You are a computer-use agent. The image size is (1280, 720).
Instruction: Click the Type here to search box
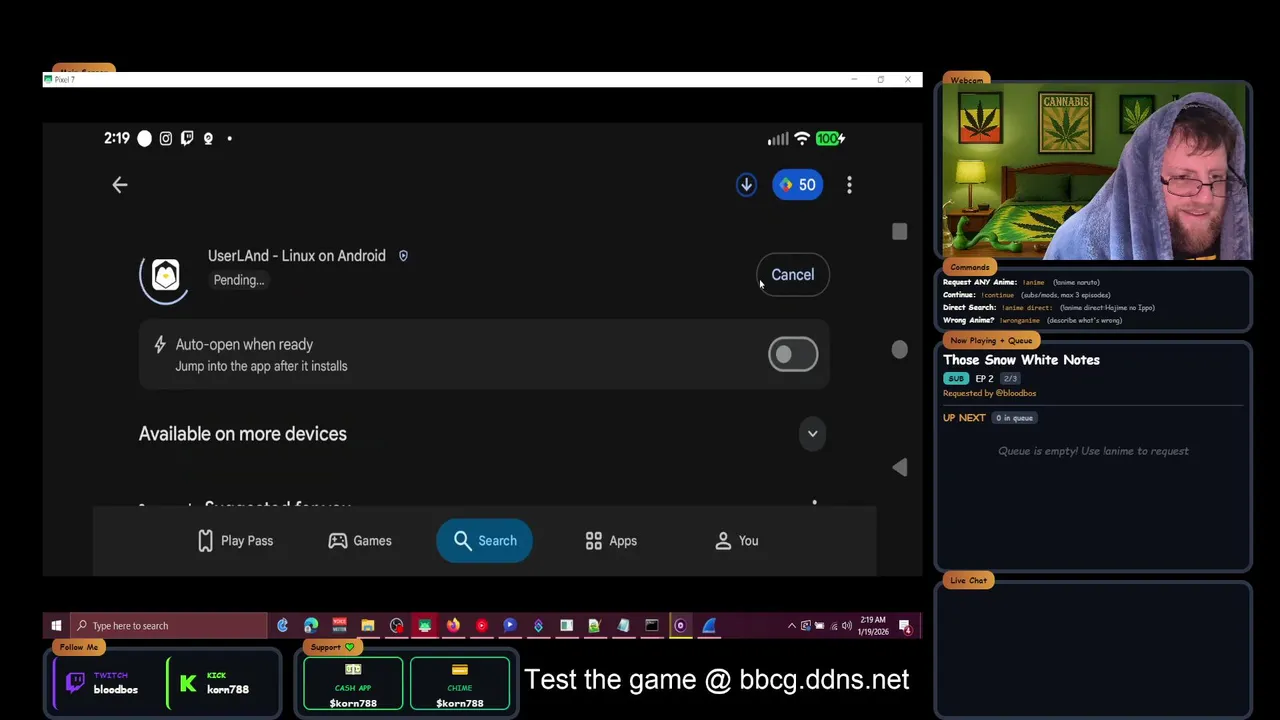[168, 626]
